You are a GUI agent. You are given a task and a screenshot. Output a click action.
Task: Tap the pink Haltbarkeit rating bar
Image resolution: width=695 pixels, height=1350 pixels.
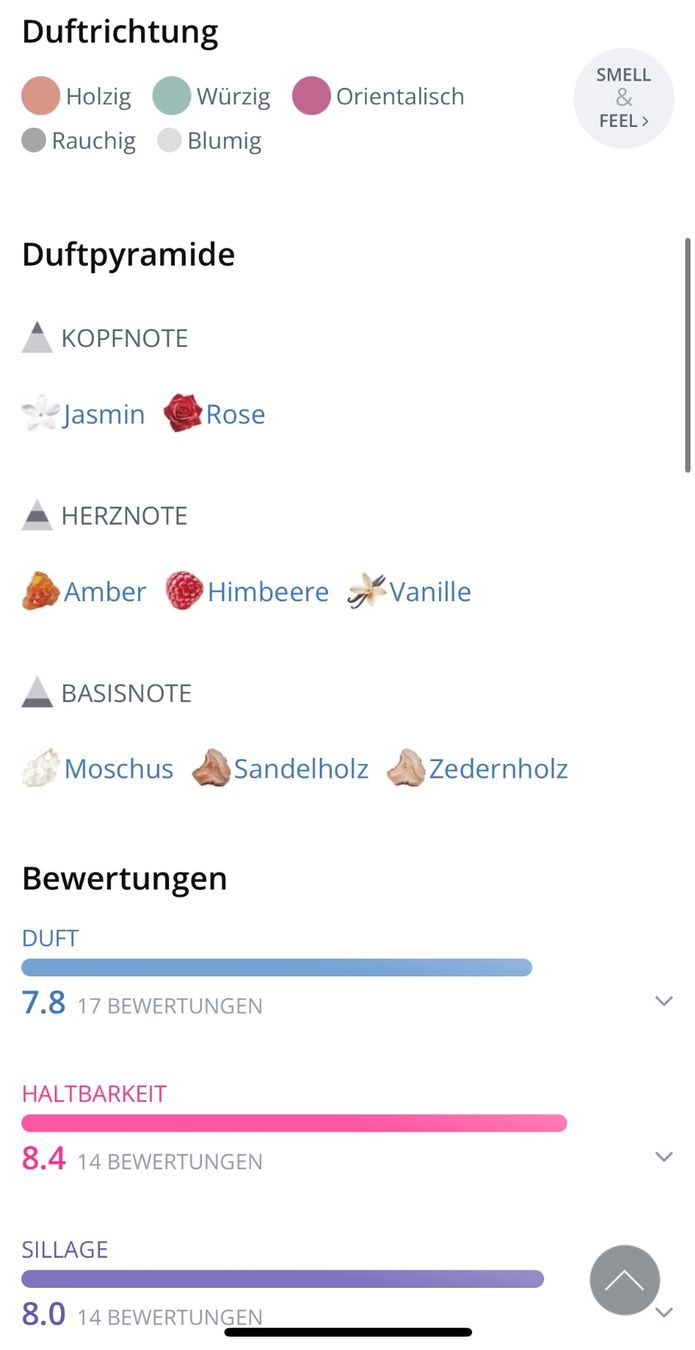tap(294, 1123)
